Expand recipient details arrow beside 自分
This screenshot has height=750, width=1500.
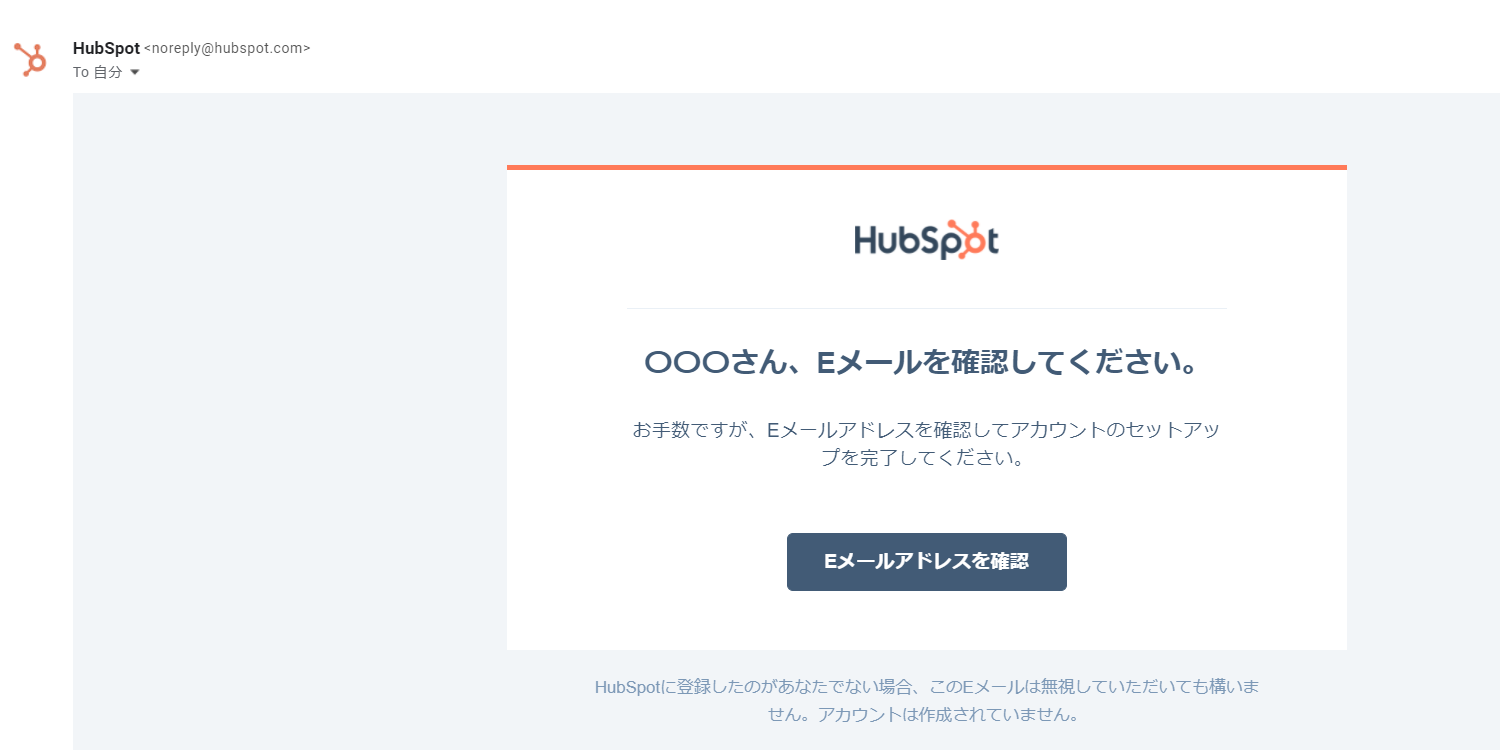pos(135,72)
